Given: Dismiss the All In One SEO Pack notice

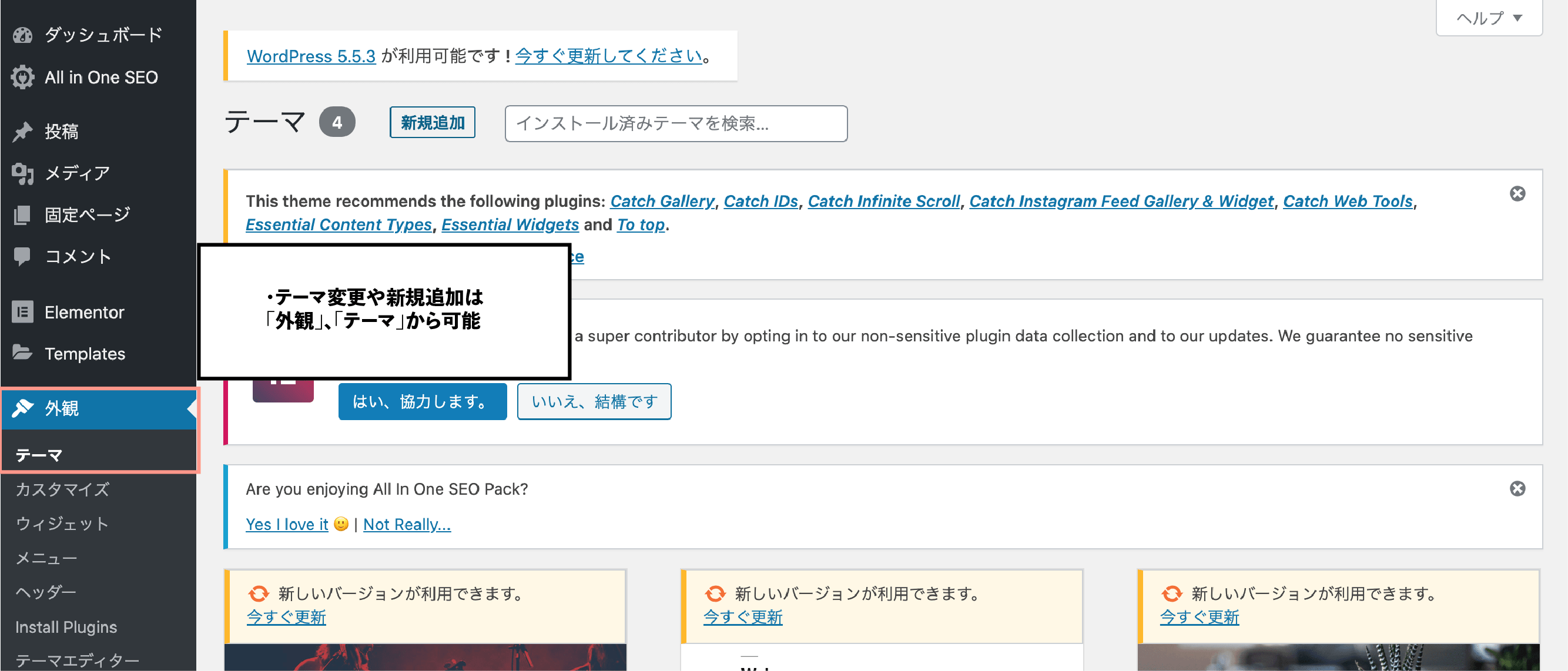Looking at the screenshot, I should [1517, 488].
